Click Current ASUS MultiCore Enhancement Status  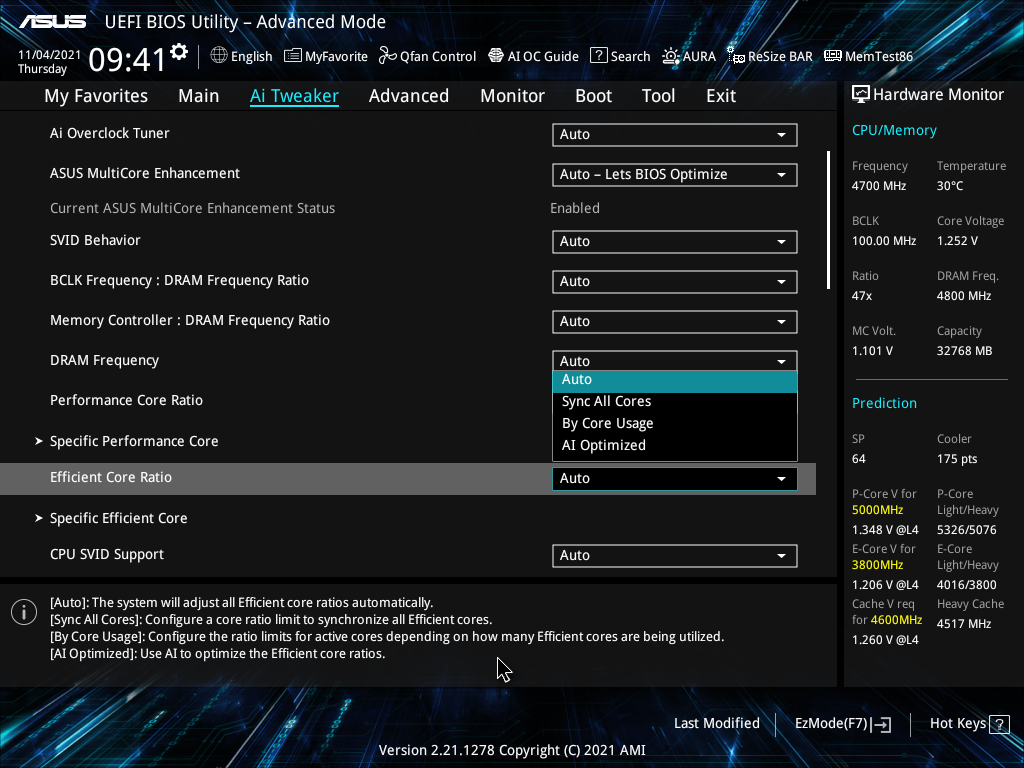pyautogui.click(x=193, y=208)
